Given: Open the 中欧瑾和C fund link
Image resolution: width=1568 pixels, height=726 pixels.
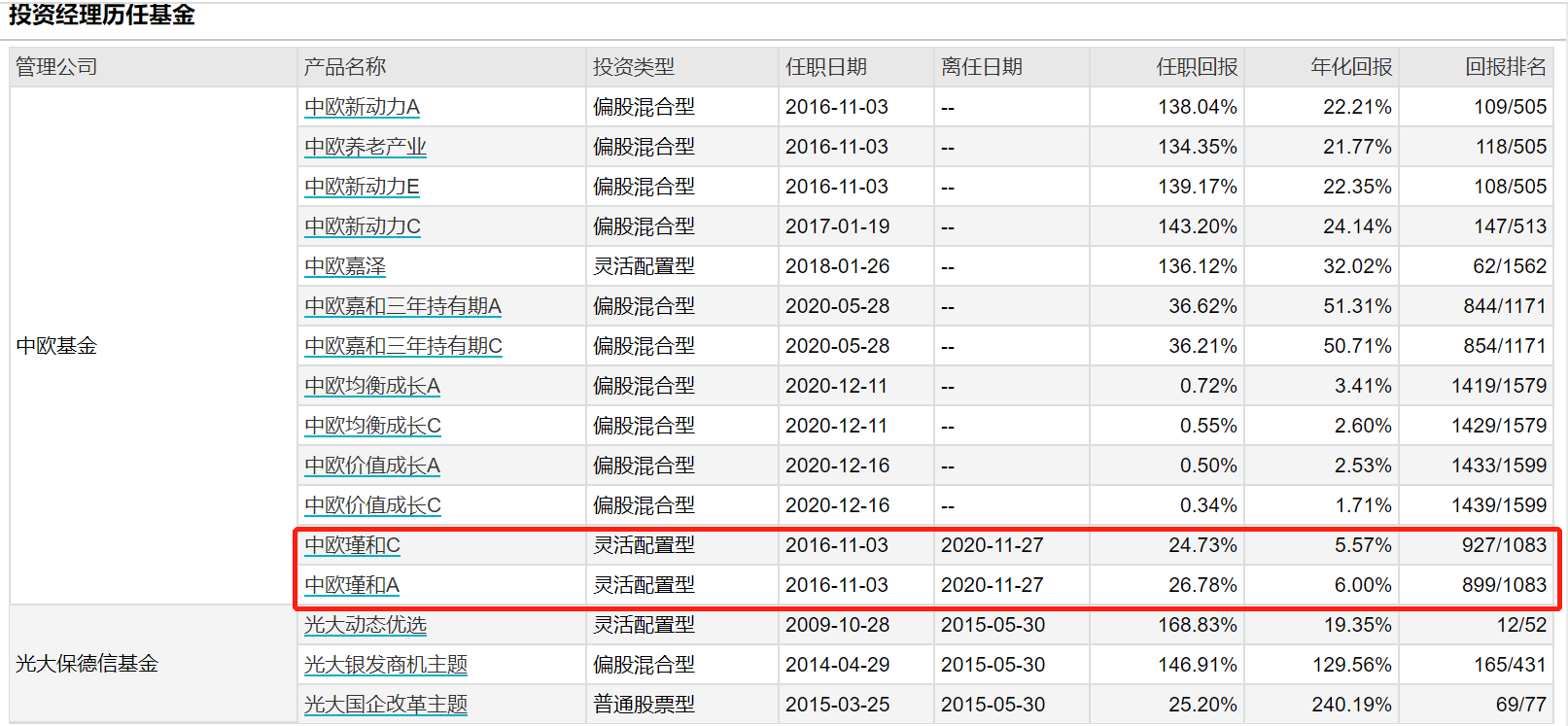Looking at the screenshot, I should pyautogui.click(x=352, y=545).
